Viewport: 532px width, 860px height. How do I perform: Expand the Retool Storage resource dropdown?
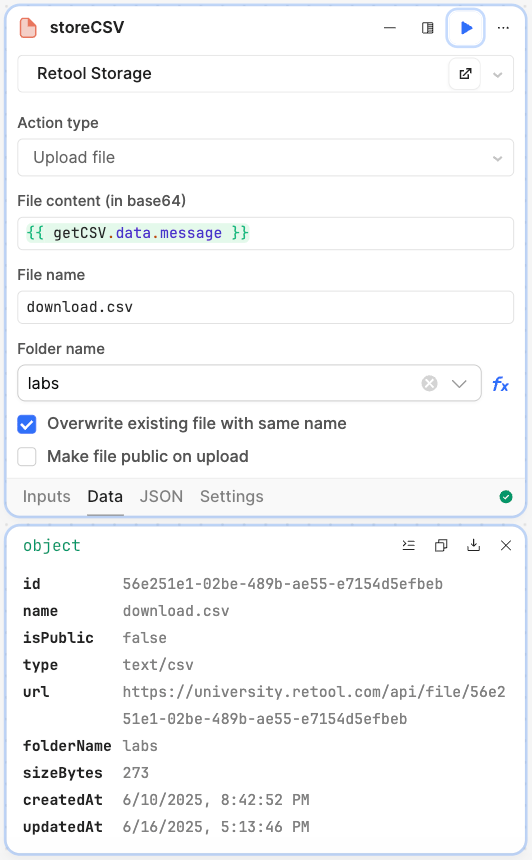click(497, 74)
